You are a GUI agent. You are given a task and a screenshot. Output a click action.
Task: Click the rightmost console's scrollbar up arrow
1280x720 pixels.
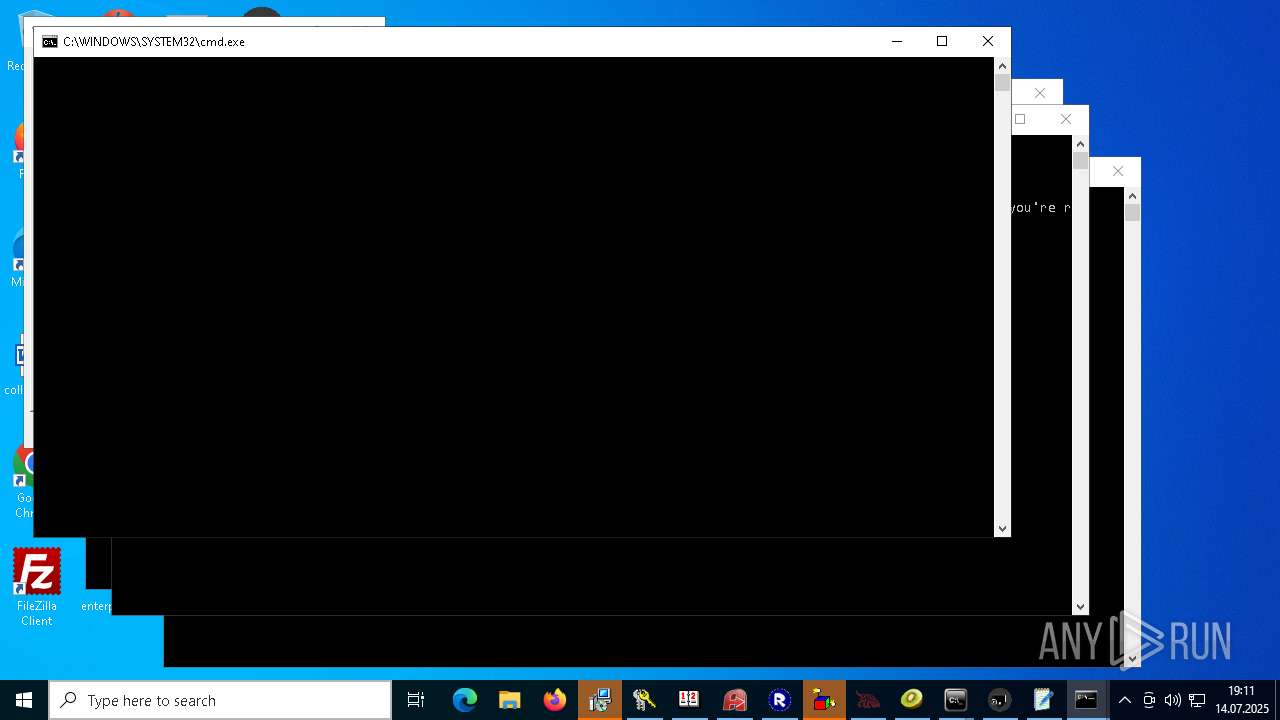pos(1132,196)
